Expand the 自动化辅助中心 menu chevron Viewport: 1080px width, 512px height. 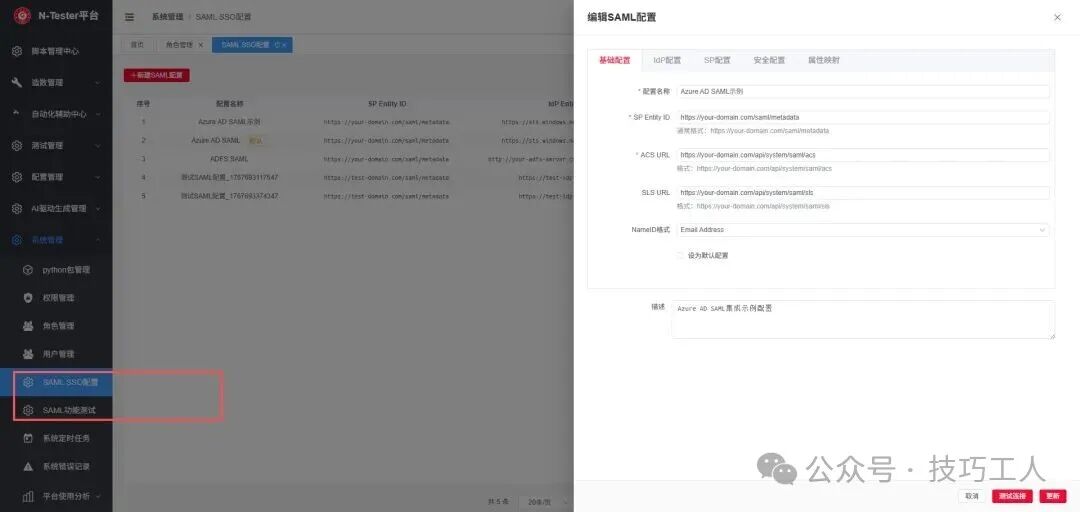coord(97,114)
